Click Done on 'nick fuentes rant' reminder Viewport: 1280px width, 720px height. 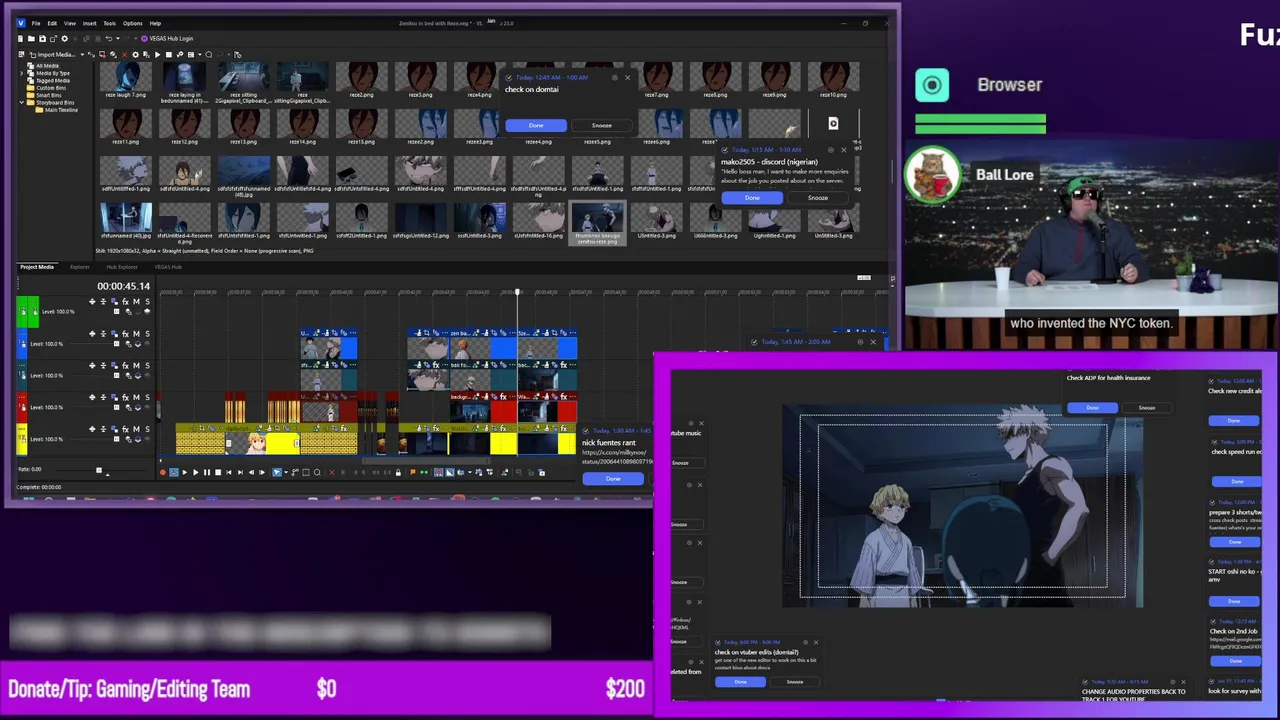pyautogui.click(x=613, y=479)
